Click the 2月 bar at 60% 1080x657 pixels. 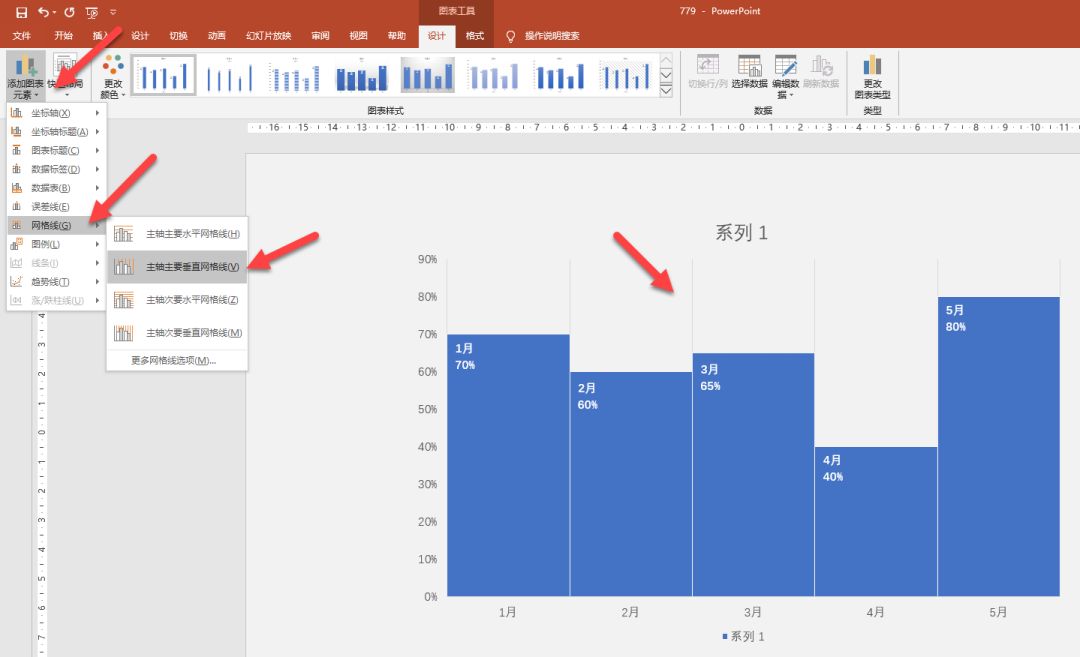point(631,484)
